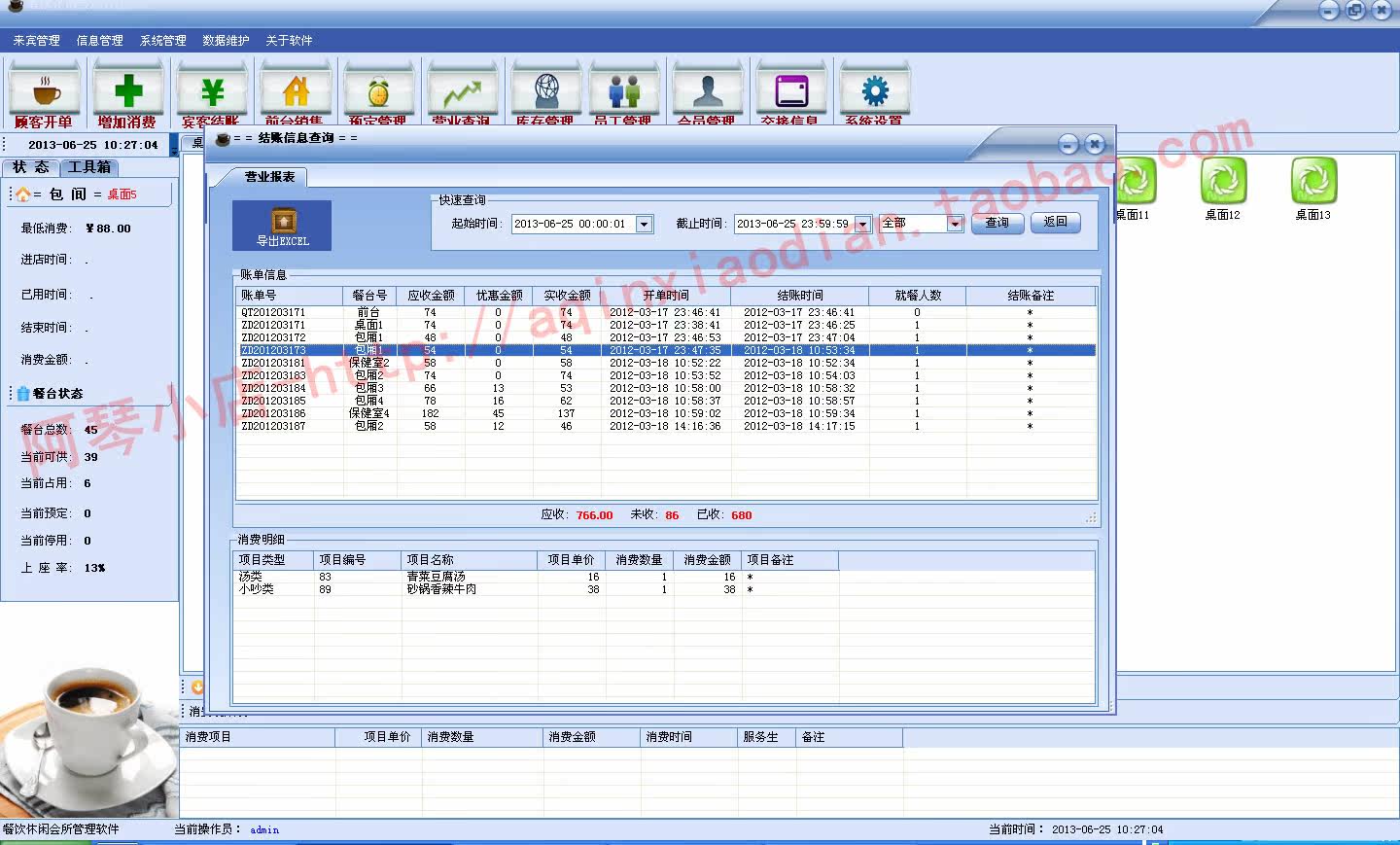This screenshot has height=845, width=1400.
Task: Open the 数据维护 menu
Action: point(226,41)
